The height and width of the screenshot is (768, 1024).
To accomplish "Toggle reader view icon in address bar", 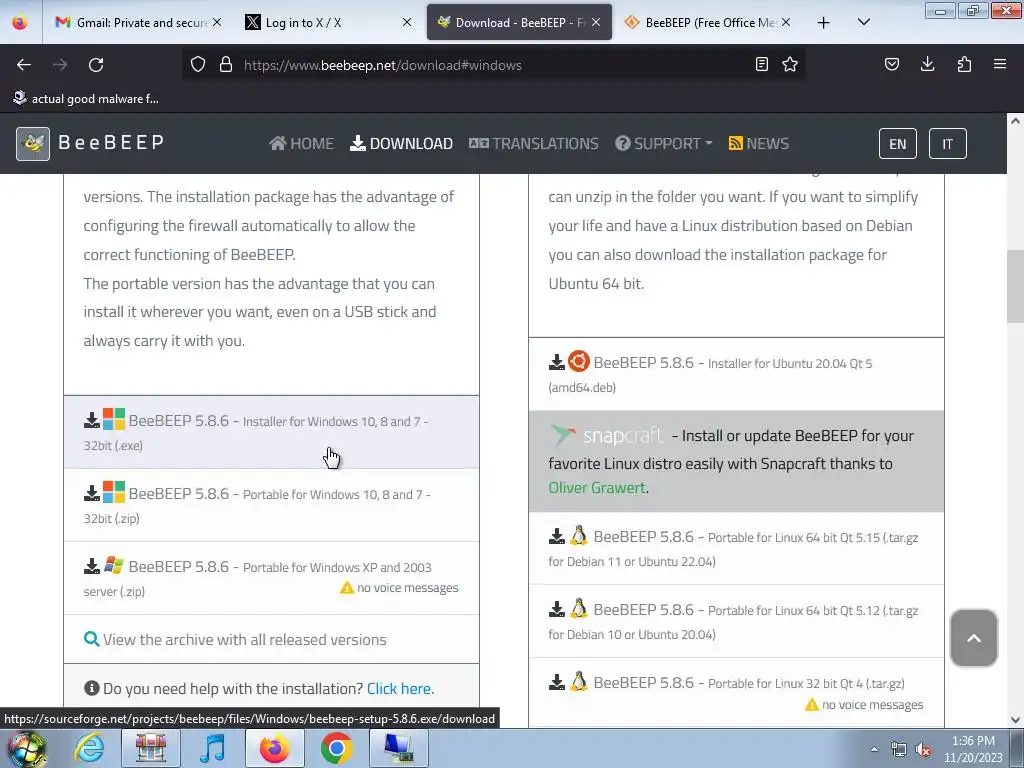I will (761, 64).
